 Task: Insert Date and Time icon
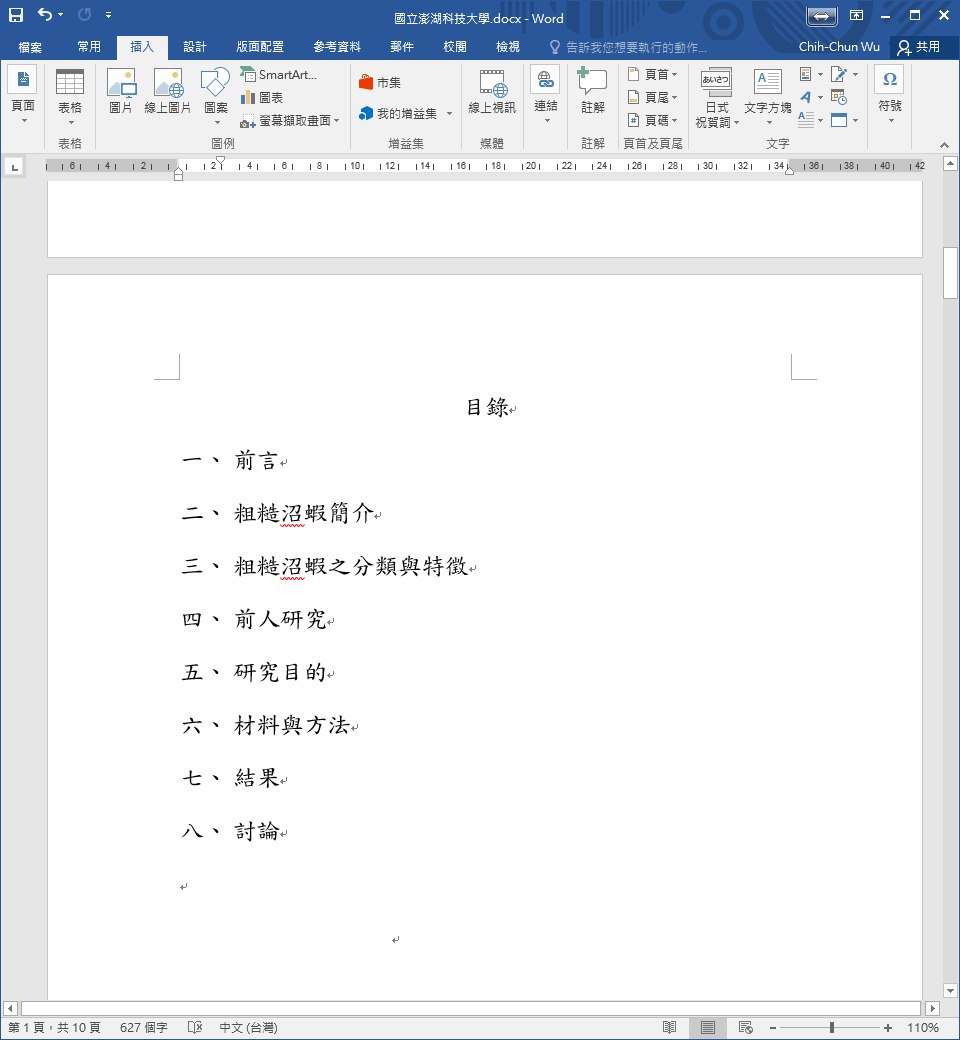coord(839,97)
